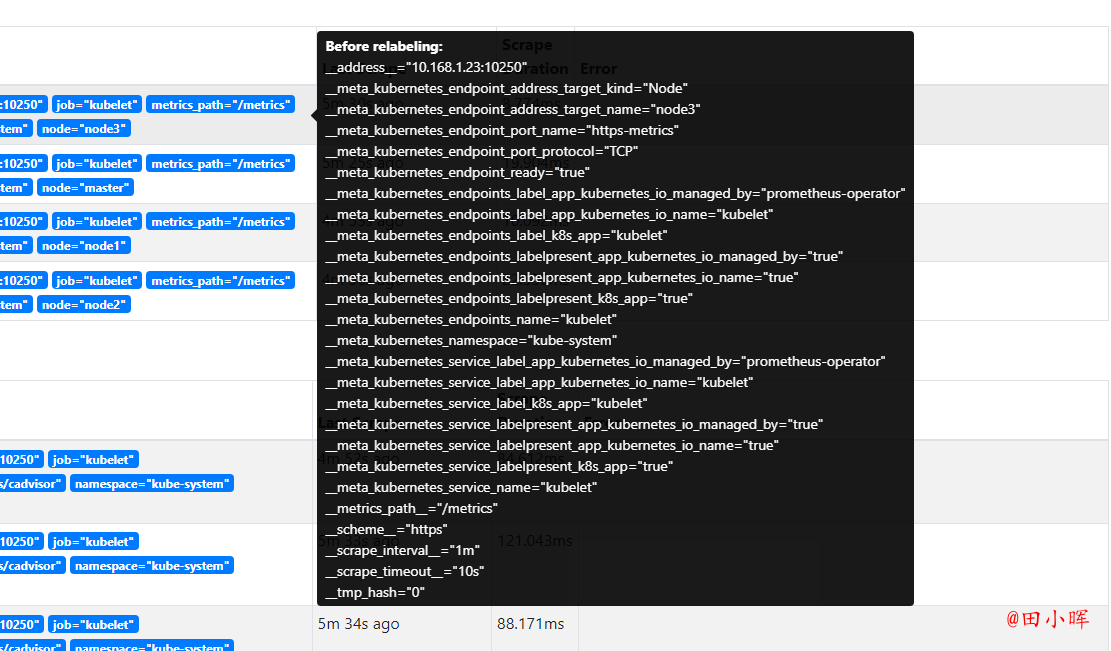This screenshot has height=651, width=1111.
Task: Click the endpoint_ready="true" line
Action: pyautogui.click(x=458, y=172)
